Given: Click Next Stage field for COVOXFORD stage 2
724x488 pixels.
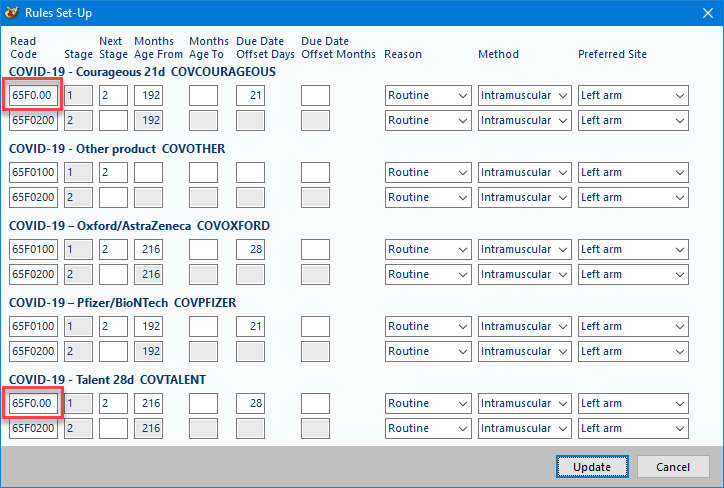Looking at the screenshot, I should tap(113, 275).
